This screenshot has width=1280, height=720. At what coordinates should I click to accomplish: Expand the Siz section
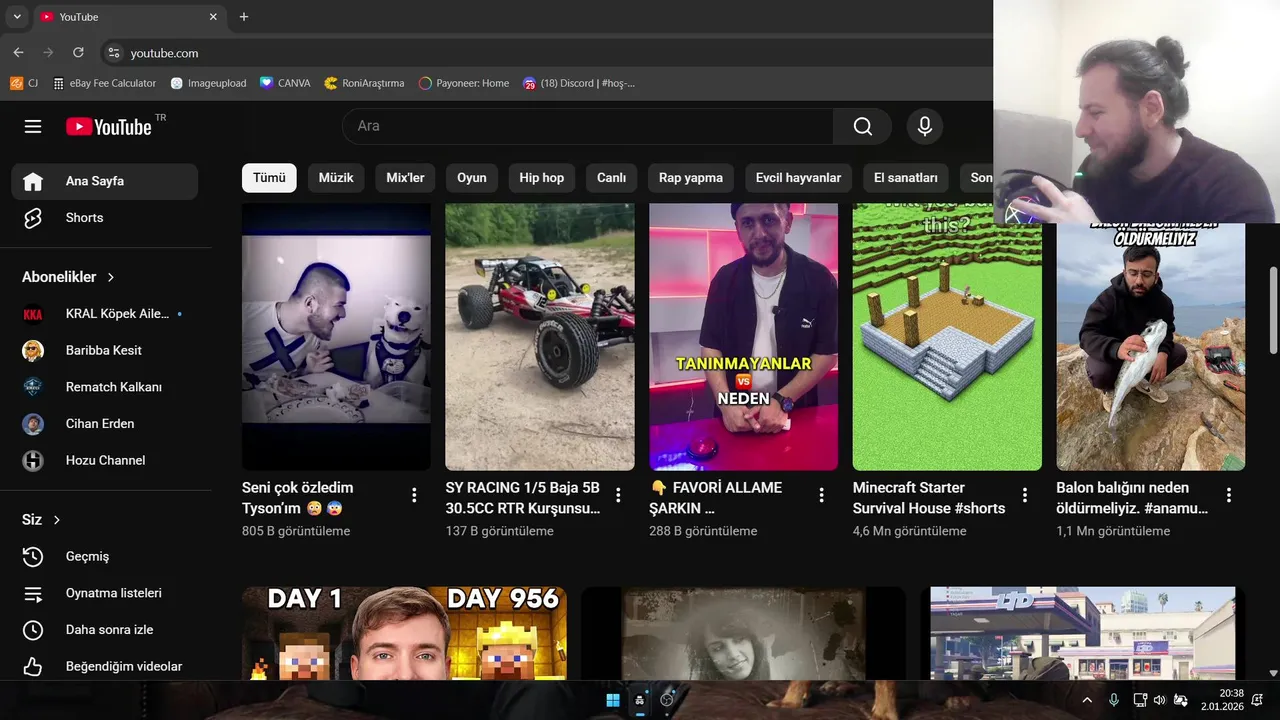[41, 520]
